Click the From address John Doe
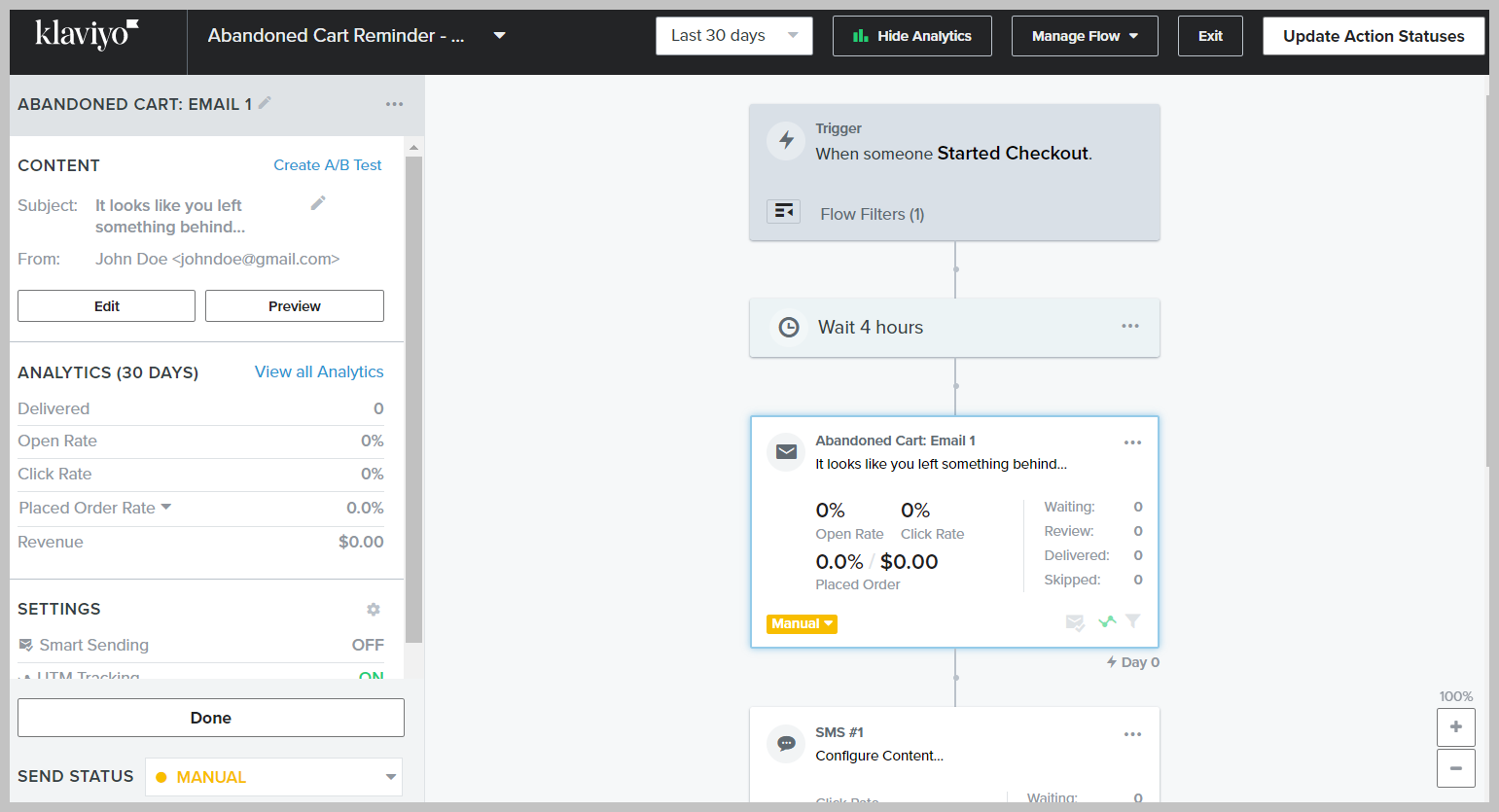The width and height of the screenshot is (1499, 812). point(217,259)
